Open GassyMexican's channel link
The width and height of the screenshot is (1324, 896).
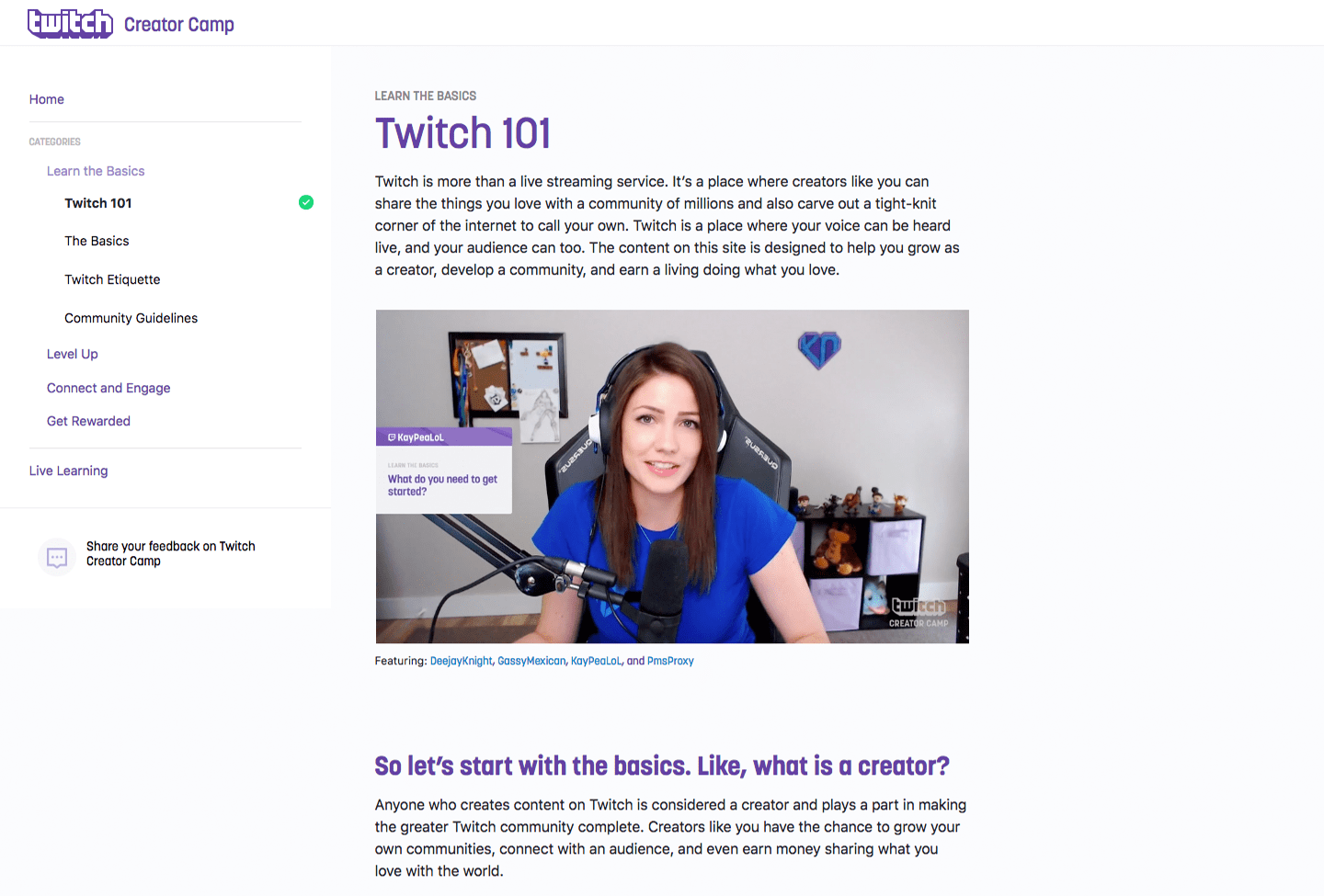pyautogui.click(x=531, y=661)
